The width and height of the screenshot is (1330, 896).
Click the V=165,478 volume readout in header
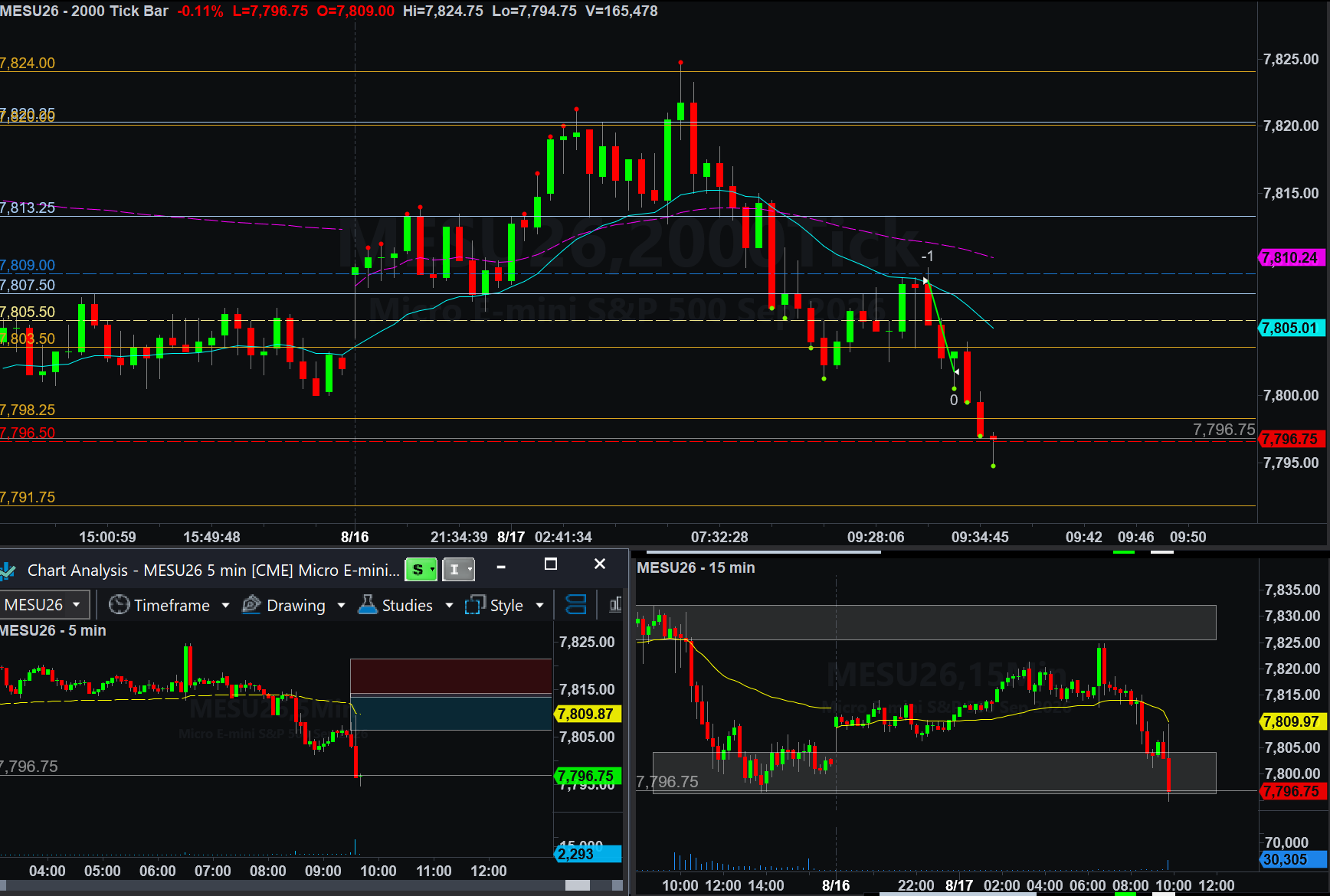[621, 11]
